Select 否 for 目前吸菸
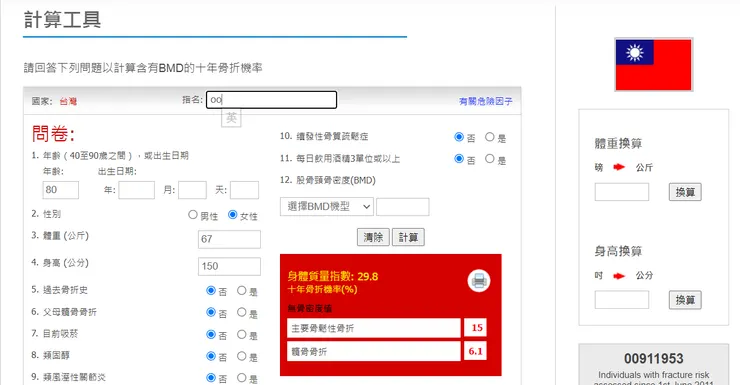The height and width of the screenshot is (385, 740). 211,335
